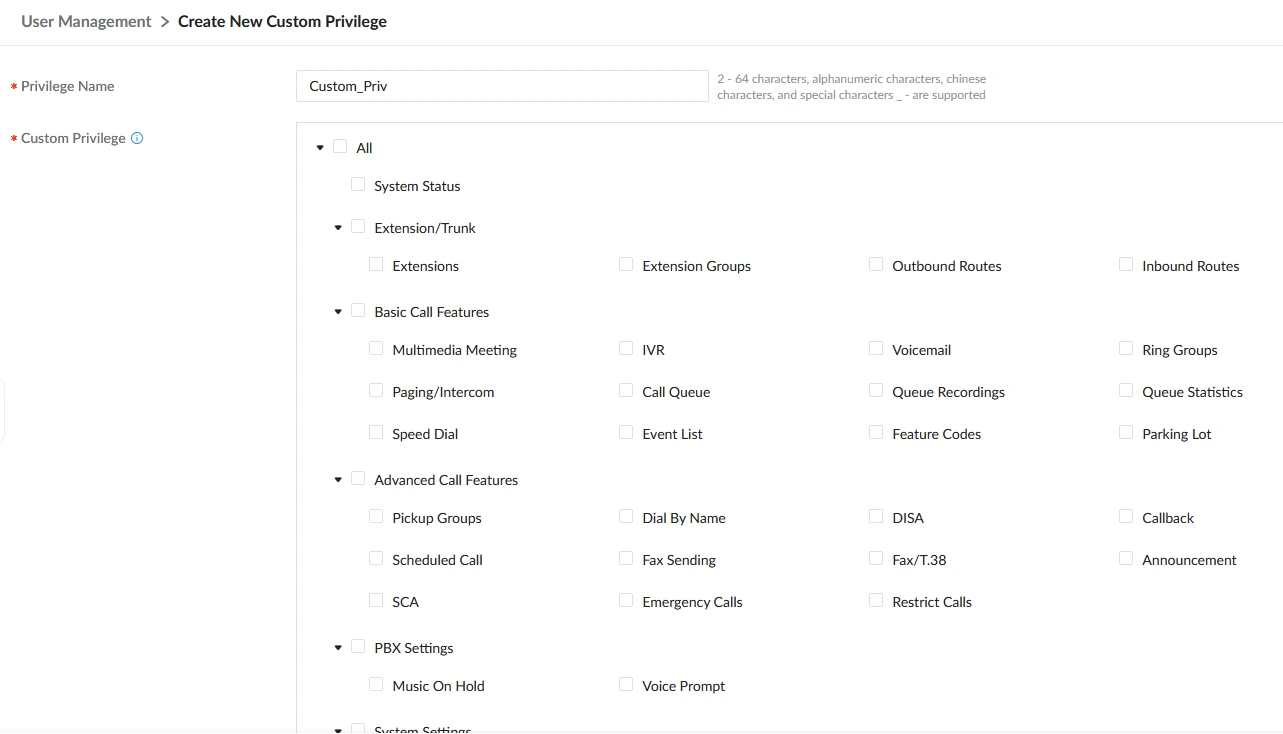1283x734 pixels.
Task: Enable the Emergency Calls checkbox
Action: pos(626,600)
